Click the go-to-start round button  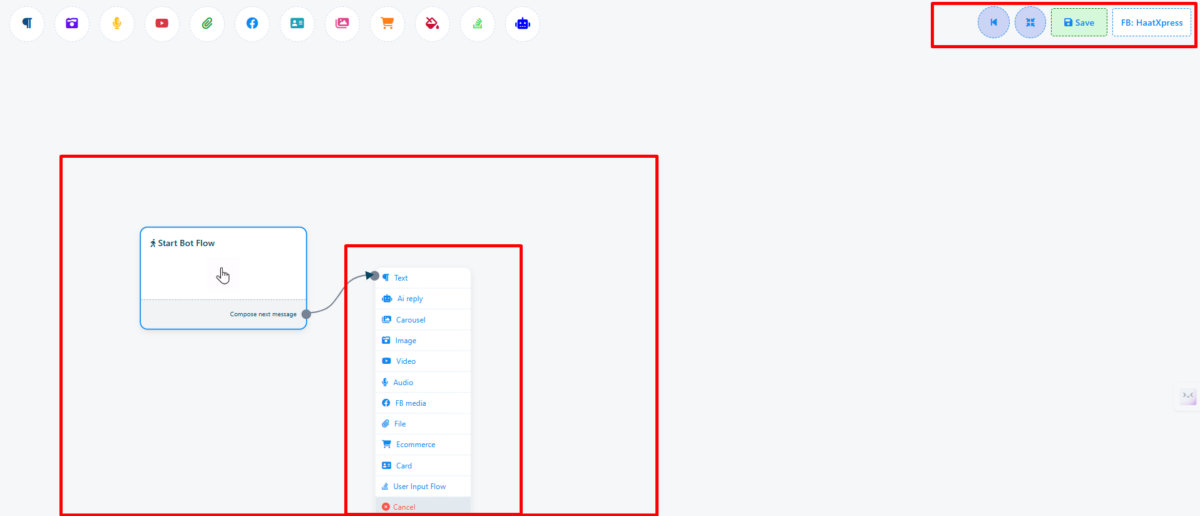pos(994,22)
